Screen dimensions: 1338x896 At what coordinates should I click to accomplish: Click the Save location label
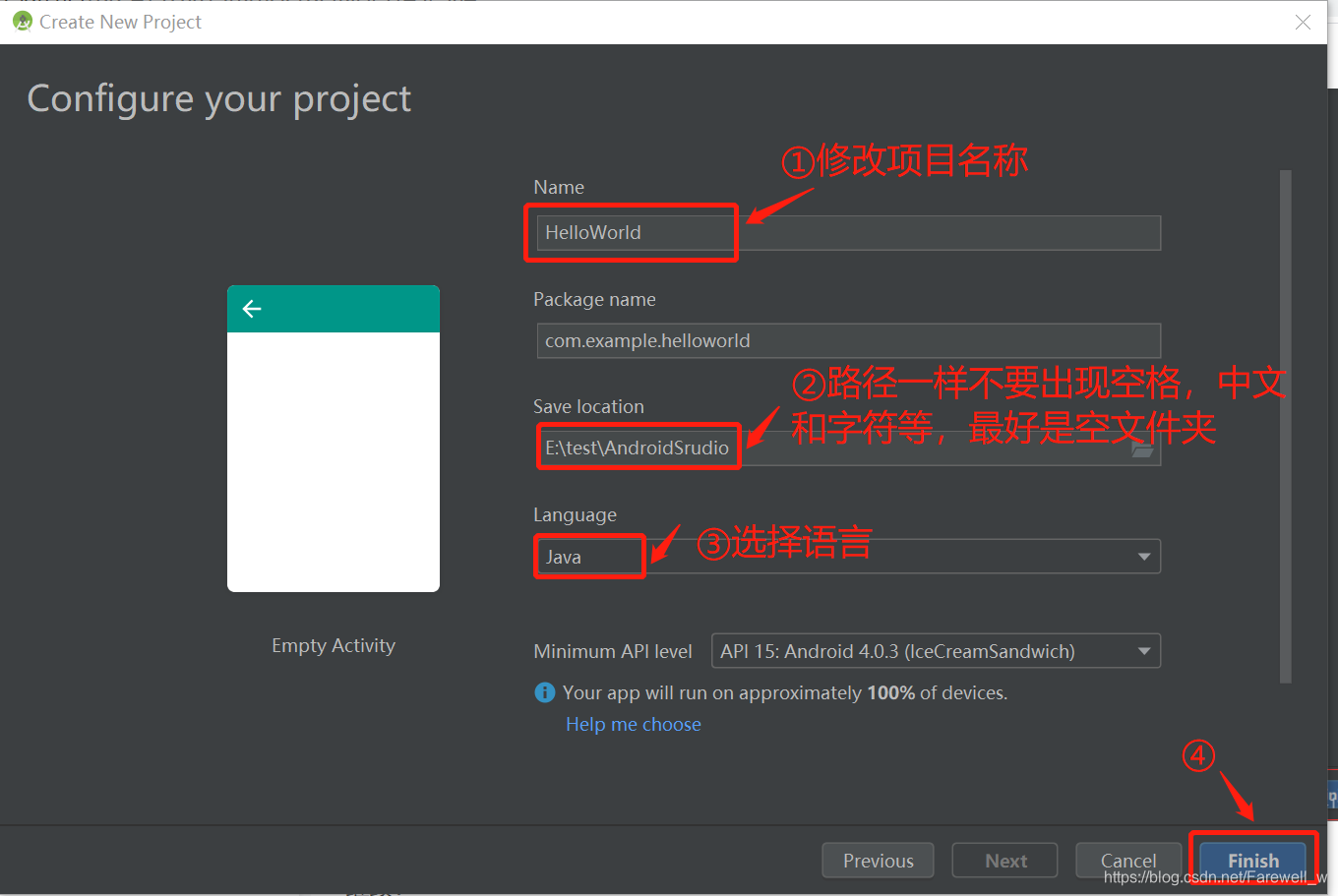point(588,406)
